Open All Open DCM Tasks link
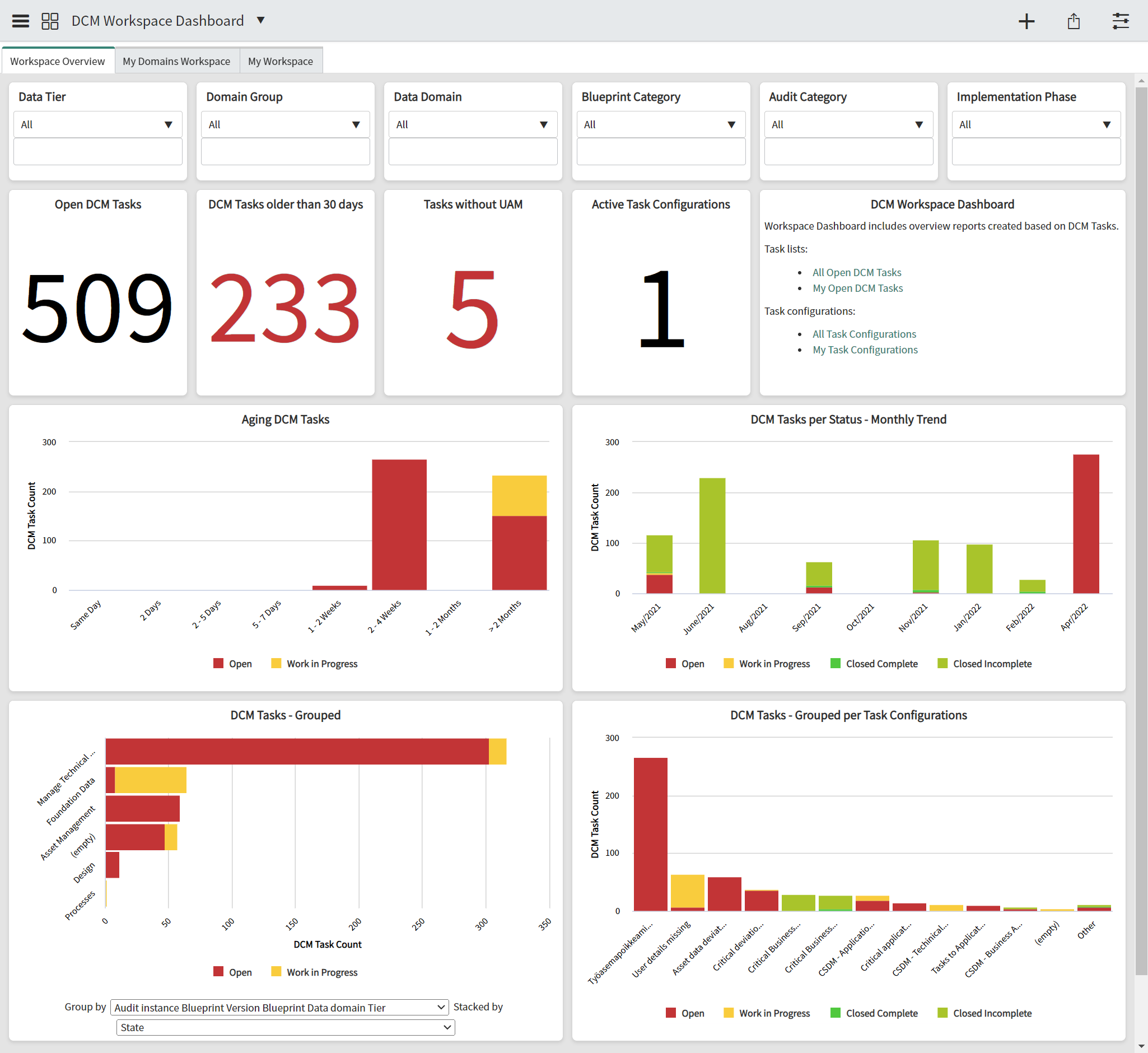 click(x=856, y=272)
